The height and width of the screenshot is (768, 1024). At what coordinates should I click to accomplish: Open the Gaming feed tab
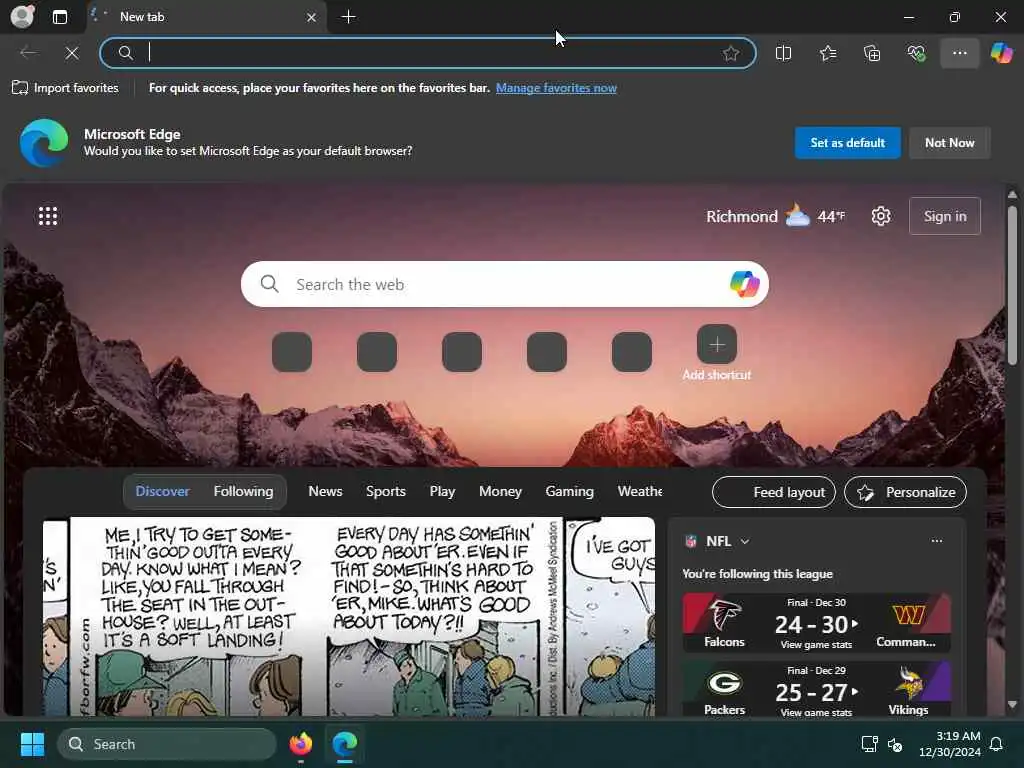point(569,491)
